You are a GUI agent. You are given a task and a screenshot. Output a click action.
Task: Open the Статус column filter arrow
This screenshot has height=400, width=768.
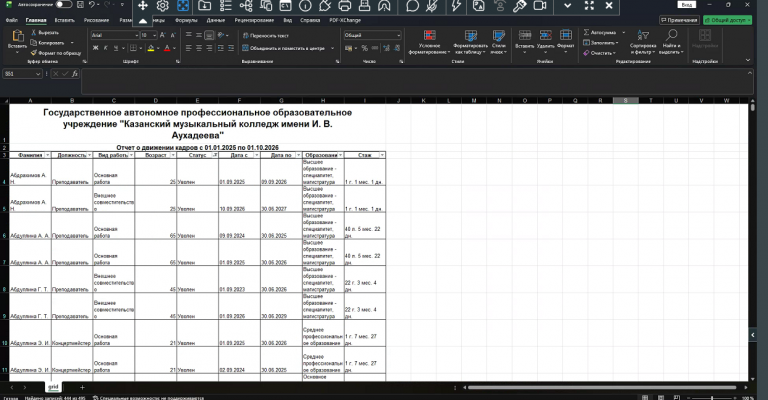[215, 155]
